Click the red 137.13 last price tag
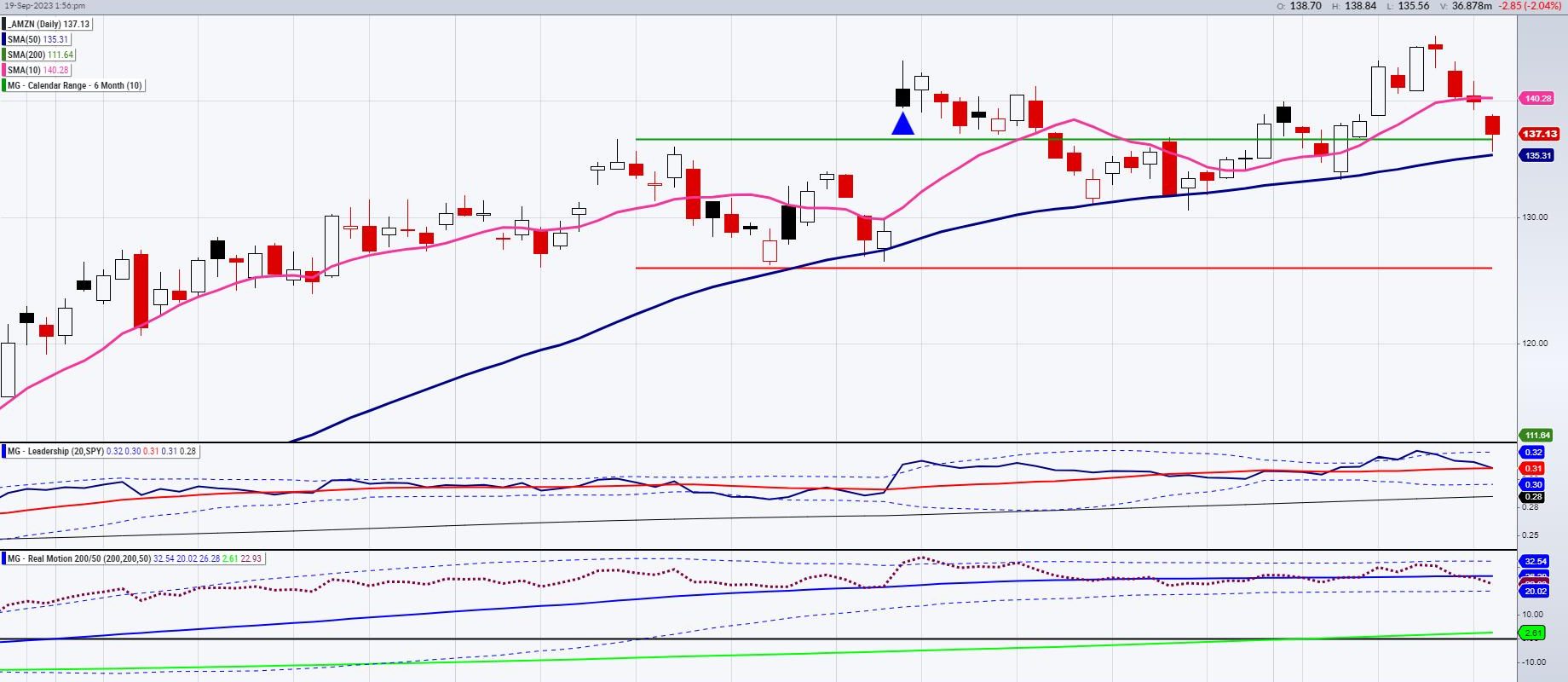This screenshot has height=682, width=1568. pos(1539,134)
